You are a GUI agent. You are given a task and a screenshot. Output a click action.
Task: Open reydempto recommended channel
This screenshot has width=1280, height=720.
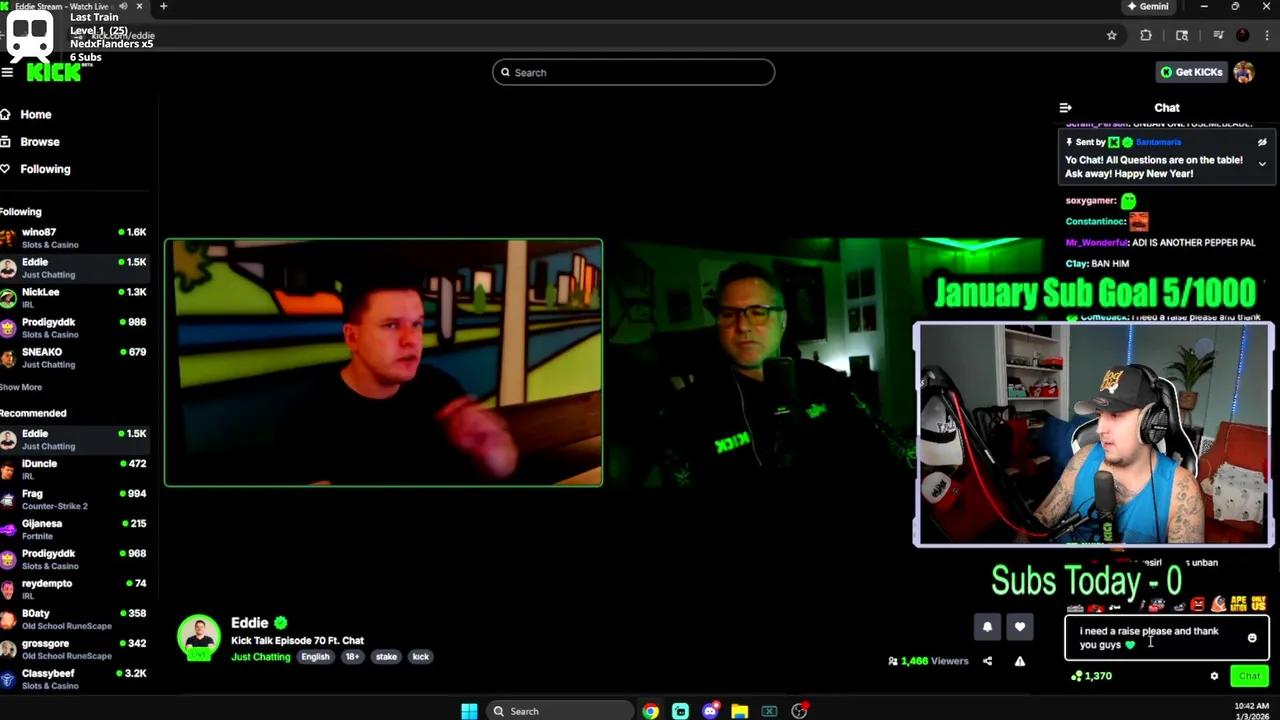[x=75, y=589]
